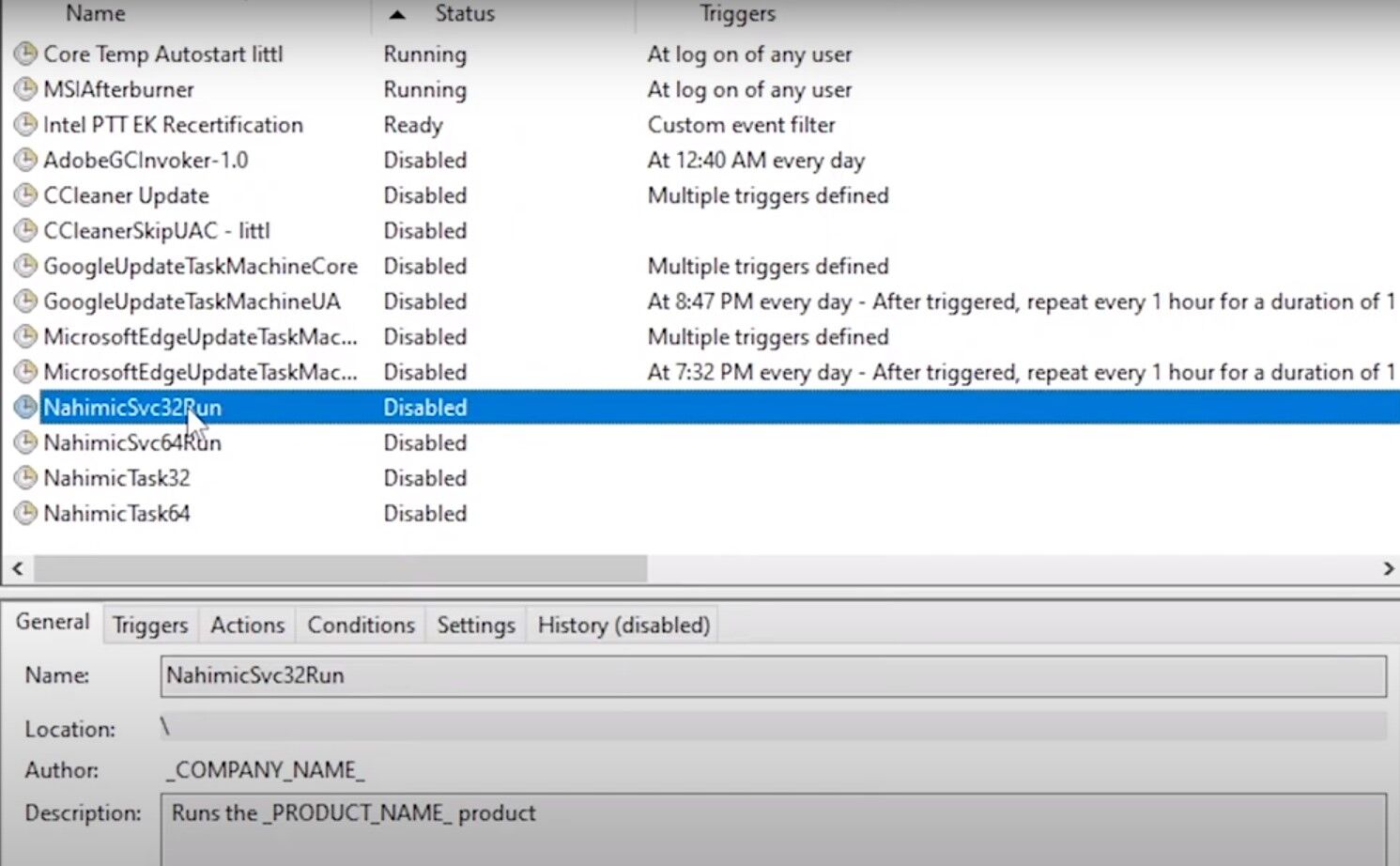Open the Conditions tab

pos(361,626)
